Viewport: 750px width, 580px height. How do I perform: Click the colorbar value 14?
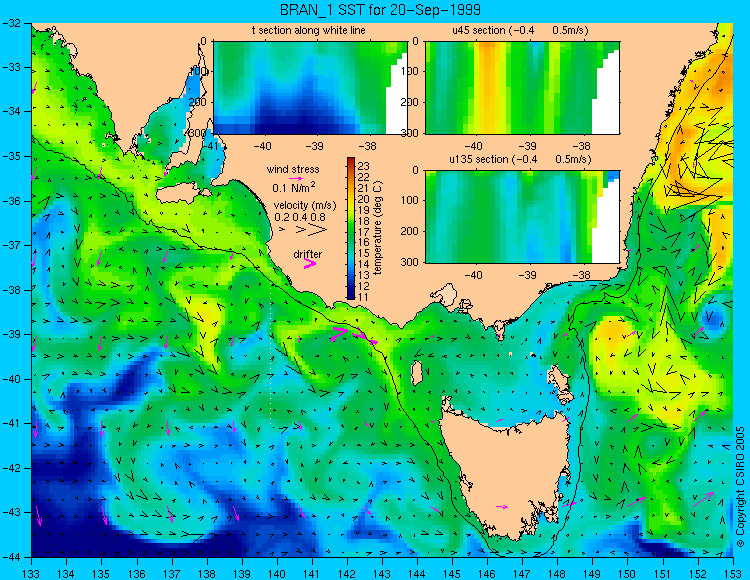364,264
